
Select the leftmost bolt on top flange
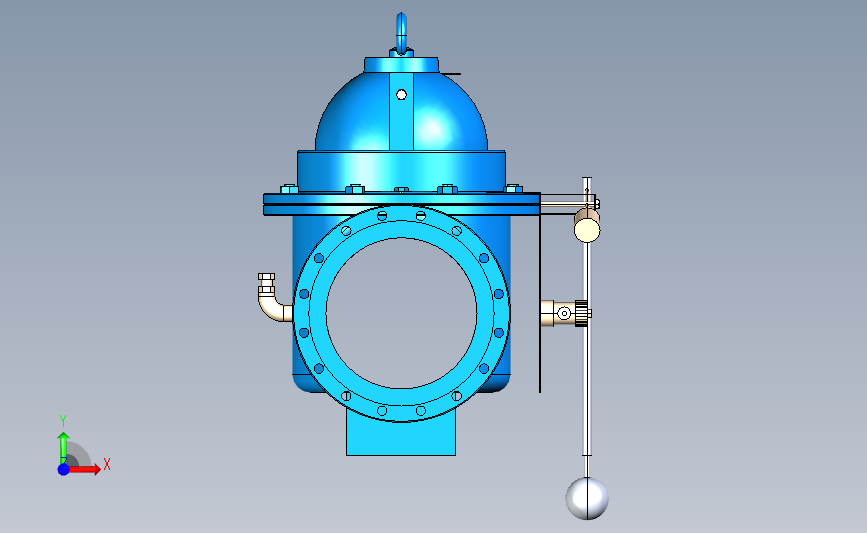tap(289, 189)
